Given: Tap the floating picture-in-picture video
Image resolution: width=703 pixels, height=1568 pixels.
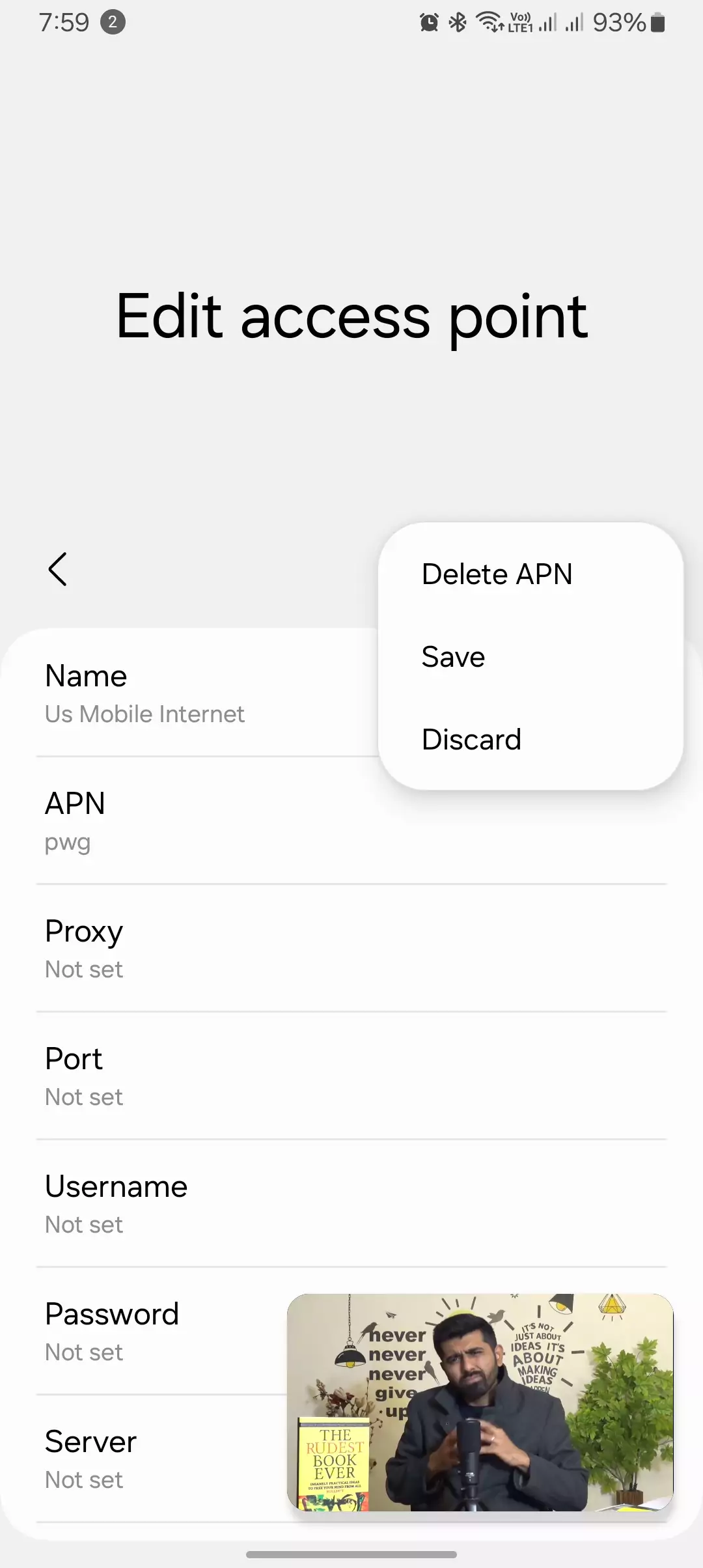Looking at the screenshot, I should click(480, 1403).
